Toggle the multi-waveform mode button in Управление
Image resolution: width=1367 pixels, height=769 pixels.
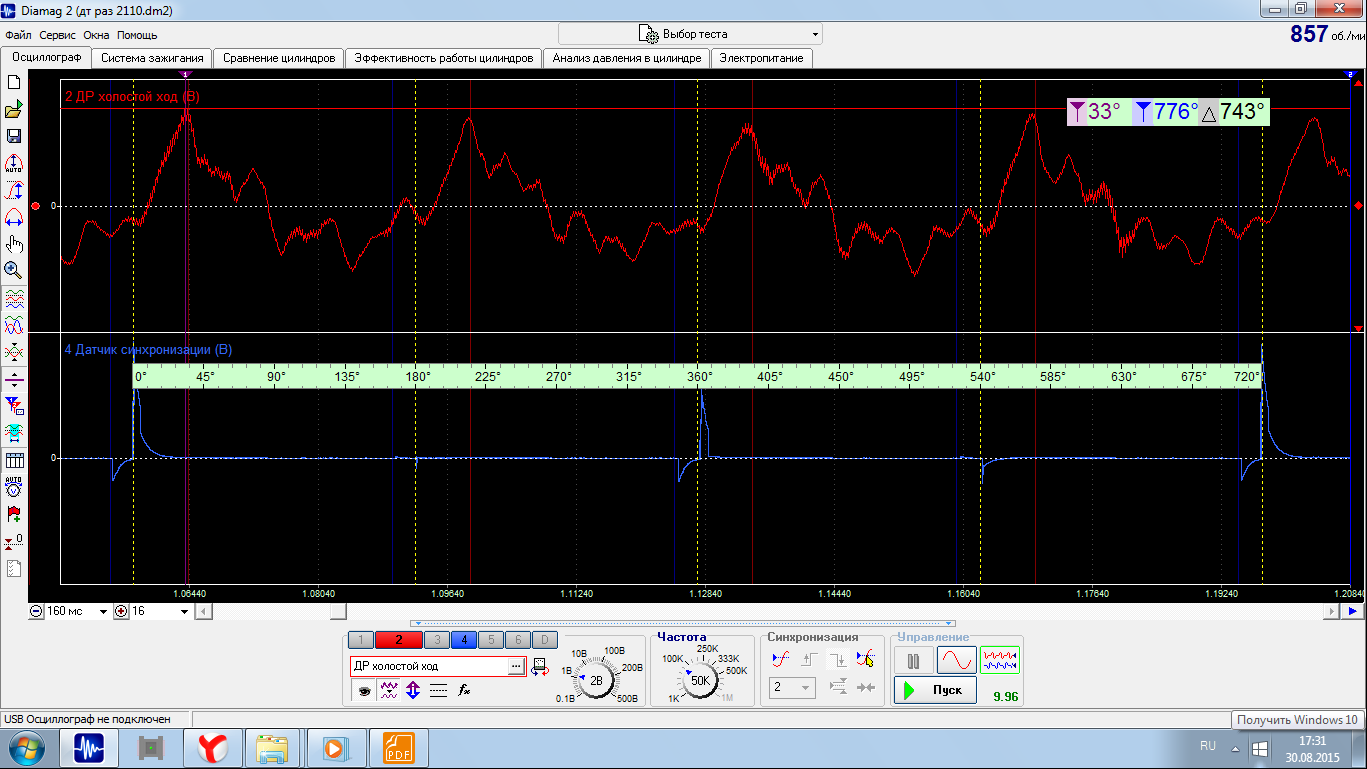999,660
